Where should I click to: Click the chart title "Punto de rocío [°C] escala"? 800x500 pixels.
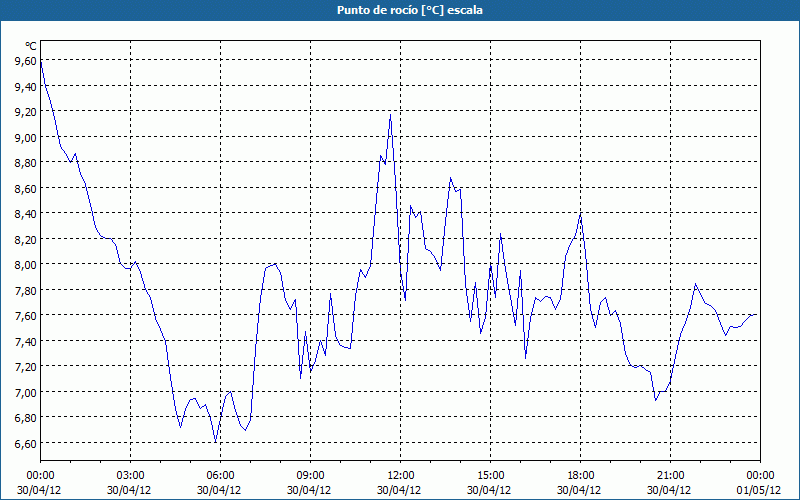[410, 10]
